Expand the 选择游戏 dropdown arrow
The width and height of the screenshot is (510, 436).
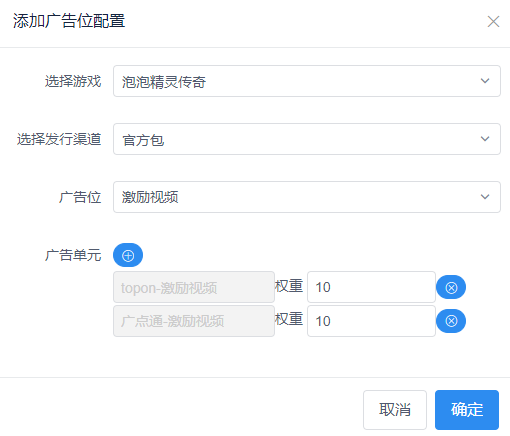tap(485, 81)
